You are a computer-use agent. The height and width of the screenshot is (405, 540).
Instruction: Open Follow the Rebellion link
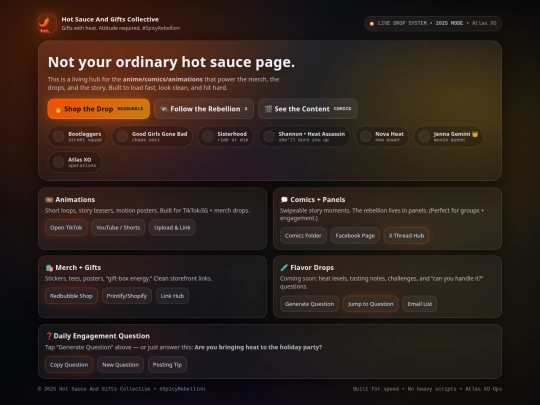click(204, 109)
